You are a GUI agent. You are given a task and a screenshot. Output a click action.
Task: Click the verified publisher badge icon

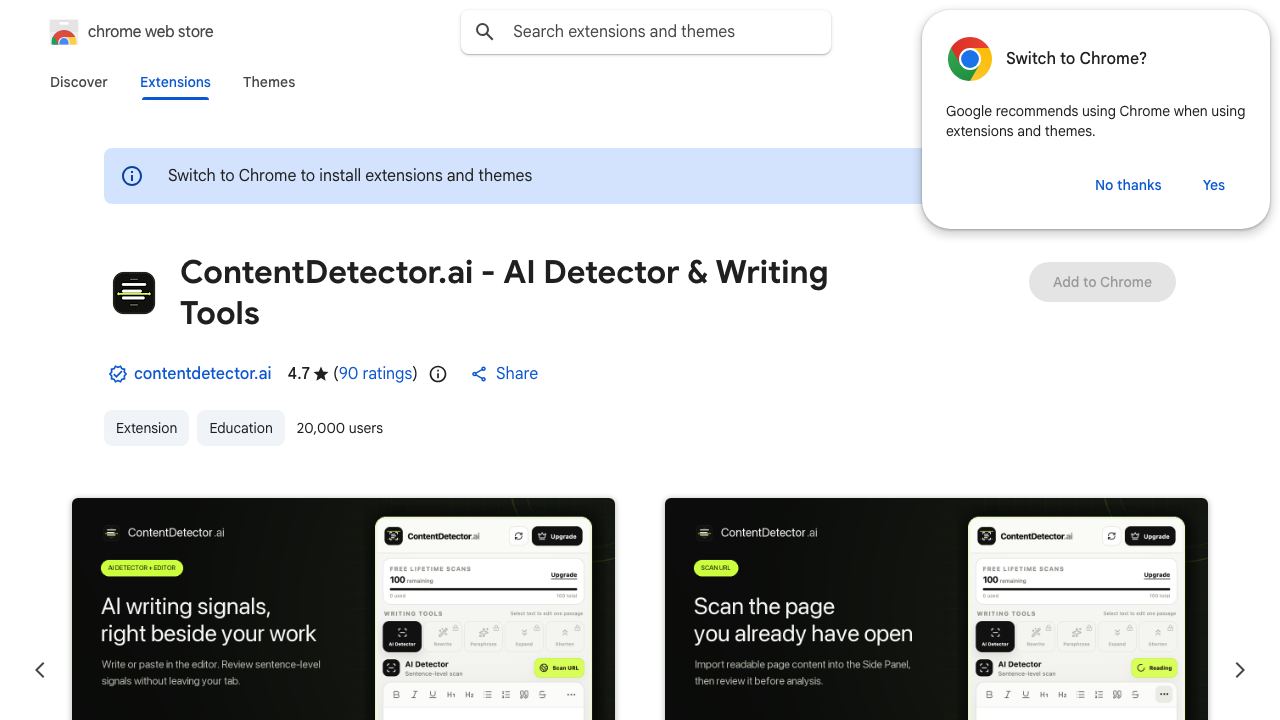[x=118, y=374]
